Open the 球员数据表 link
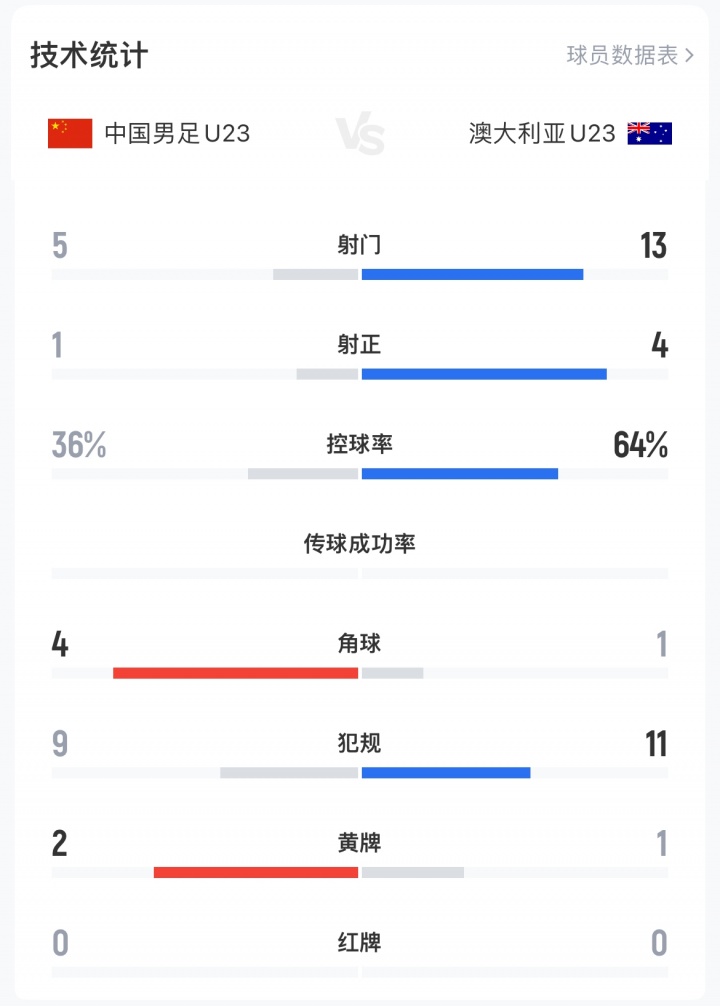 tap(622, 55)
